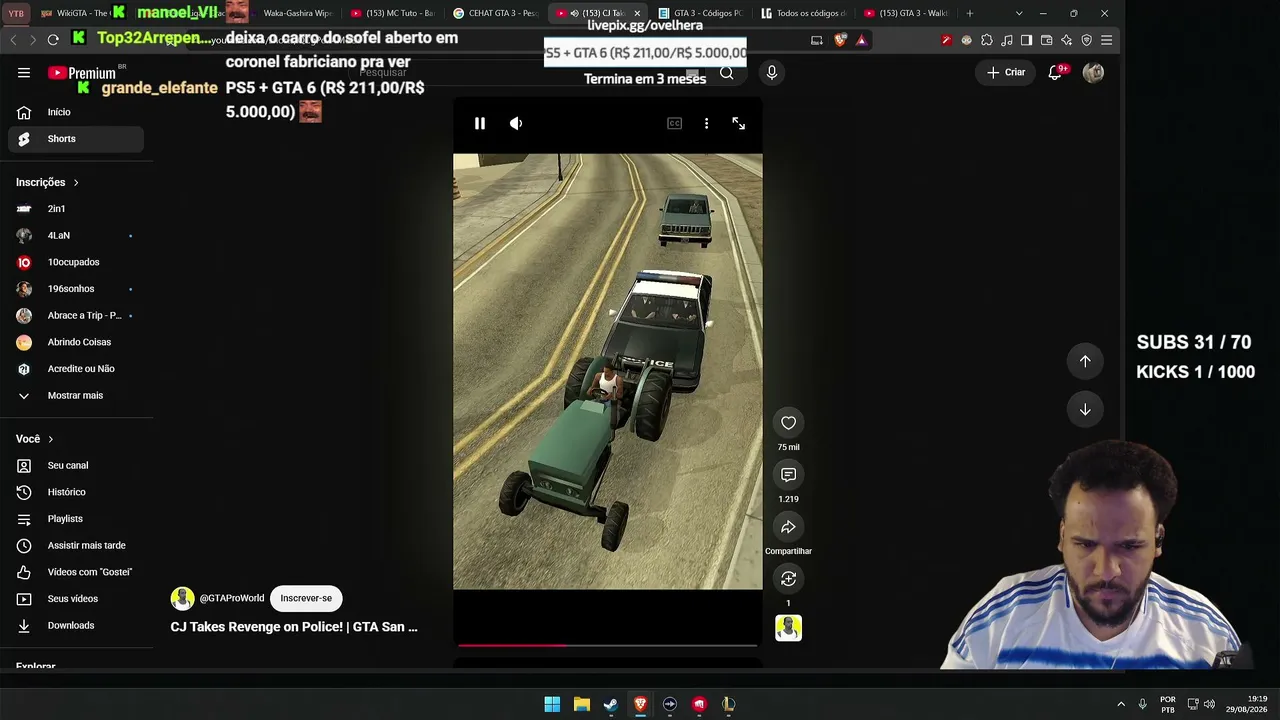
Task: Open Abrace a Trip channel subscription
Action: [x=76, y=316]
